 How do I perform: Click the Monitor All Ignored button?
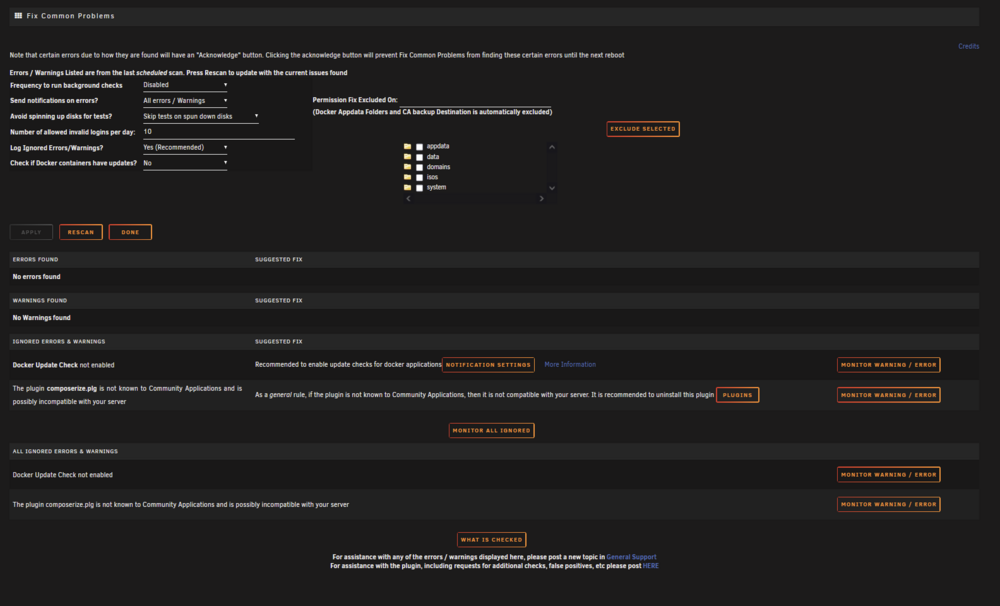(x=492, y=431)
